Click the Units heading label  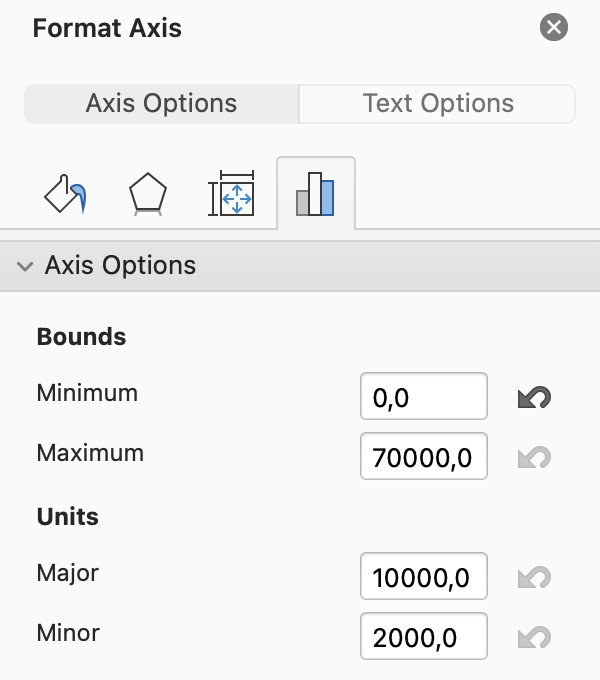pos(67,517)
